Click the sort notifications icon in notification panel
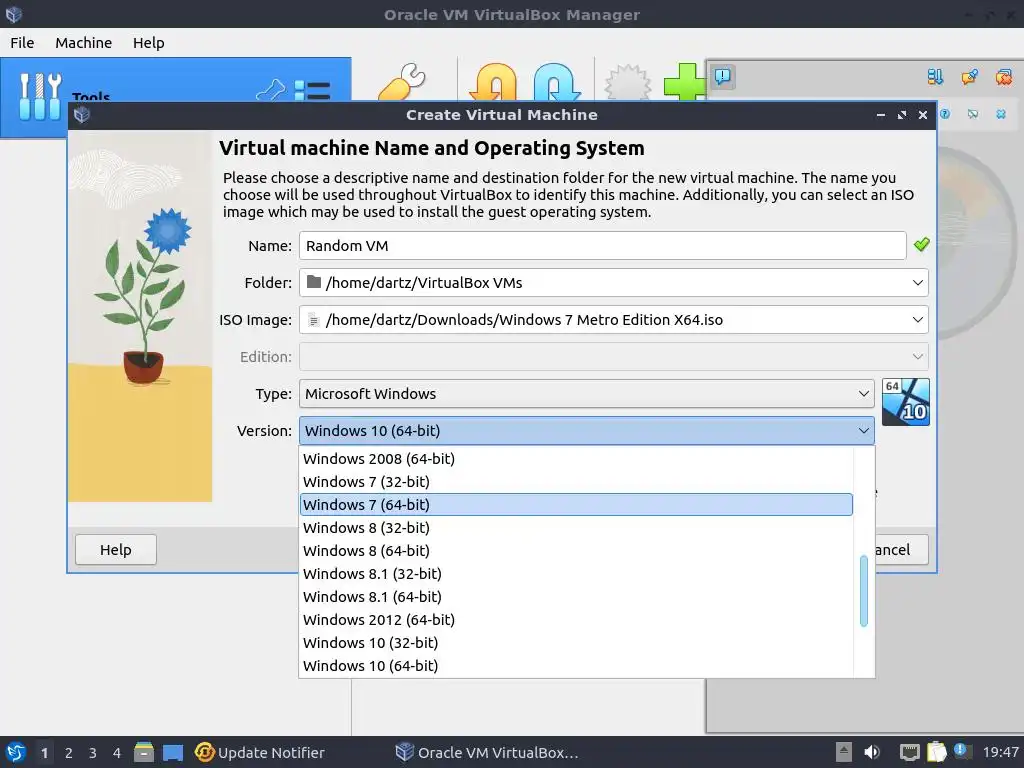 tap(935, 77)
